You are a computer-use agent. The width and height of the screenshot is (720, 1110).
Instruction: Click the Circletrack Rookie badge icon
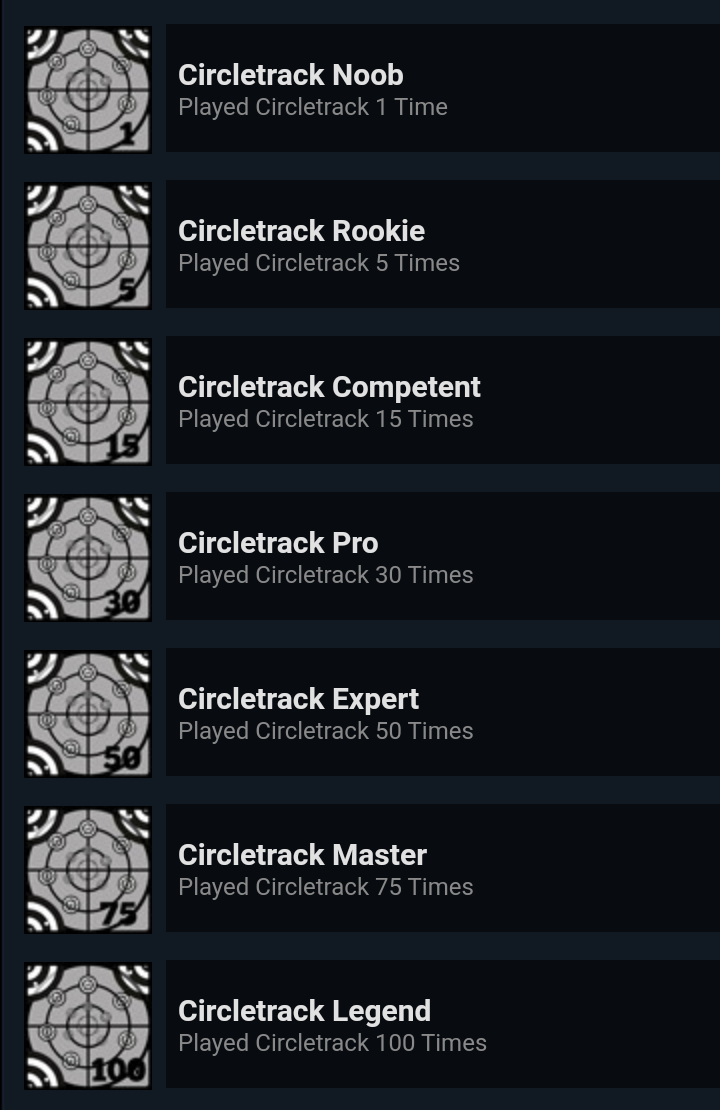click(88, 246)
